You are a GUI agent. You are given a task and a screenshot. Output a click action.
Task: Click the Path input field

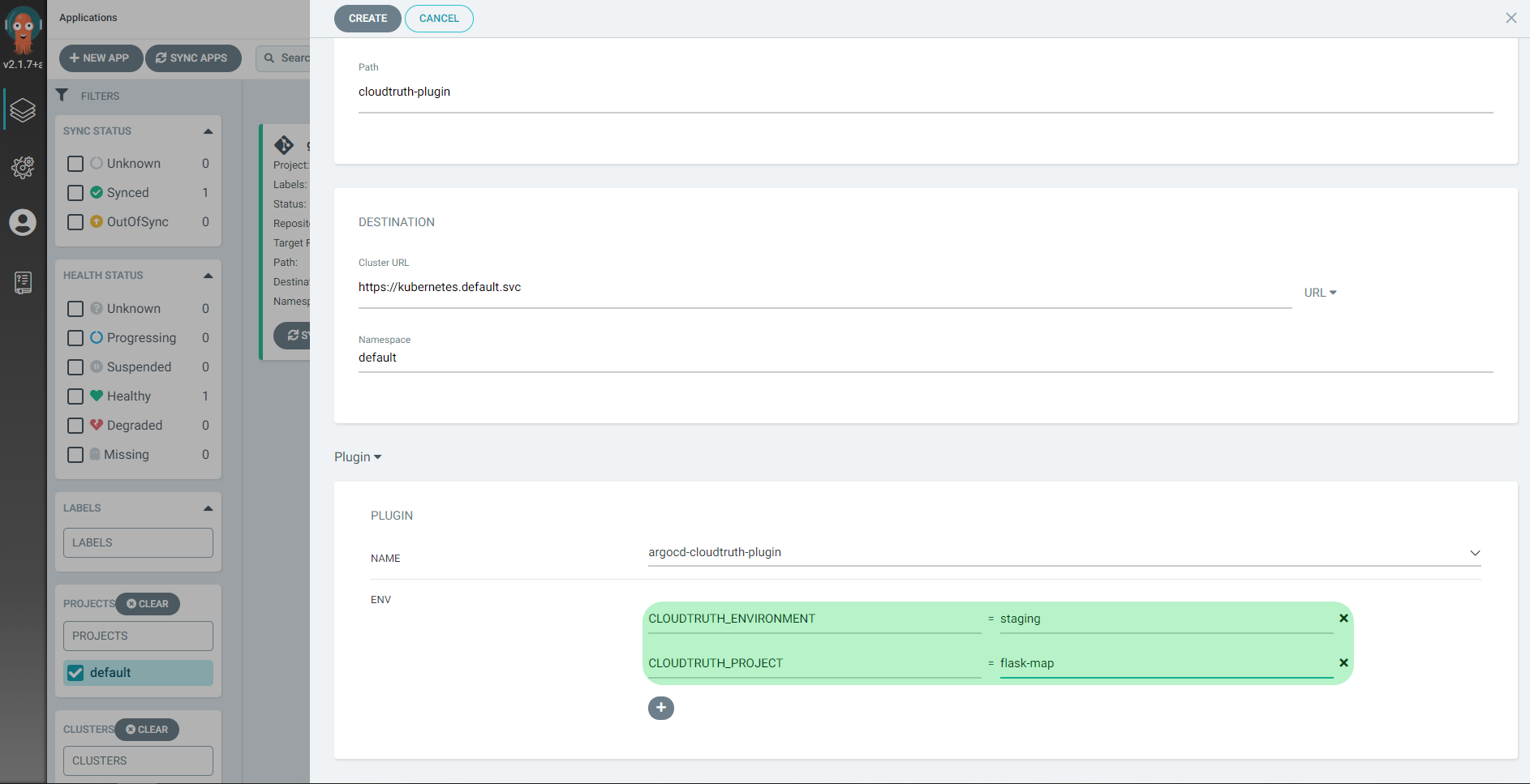pos(926,92)
